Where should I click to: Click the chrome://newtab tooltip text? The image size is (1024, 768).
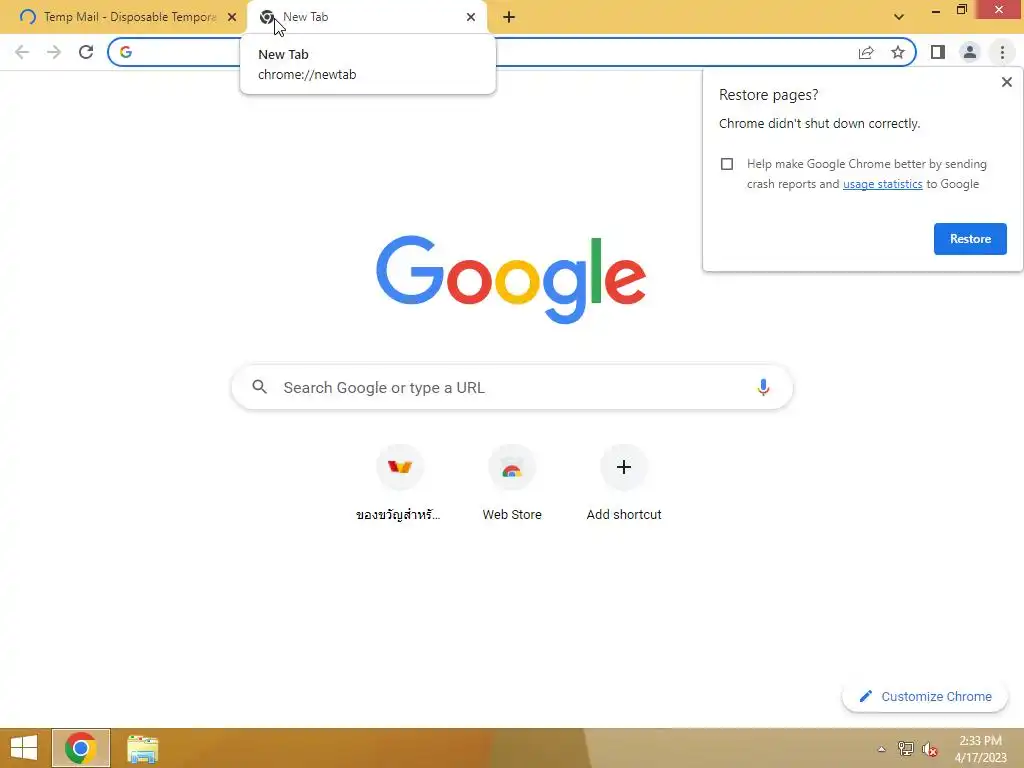[307, 74]
